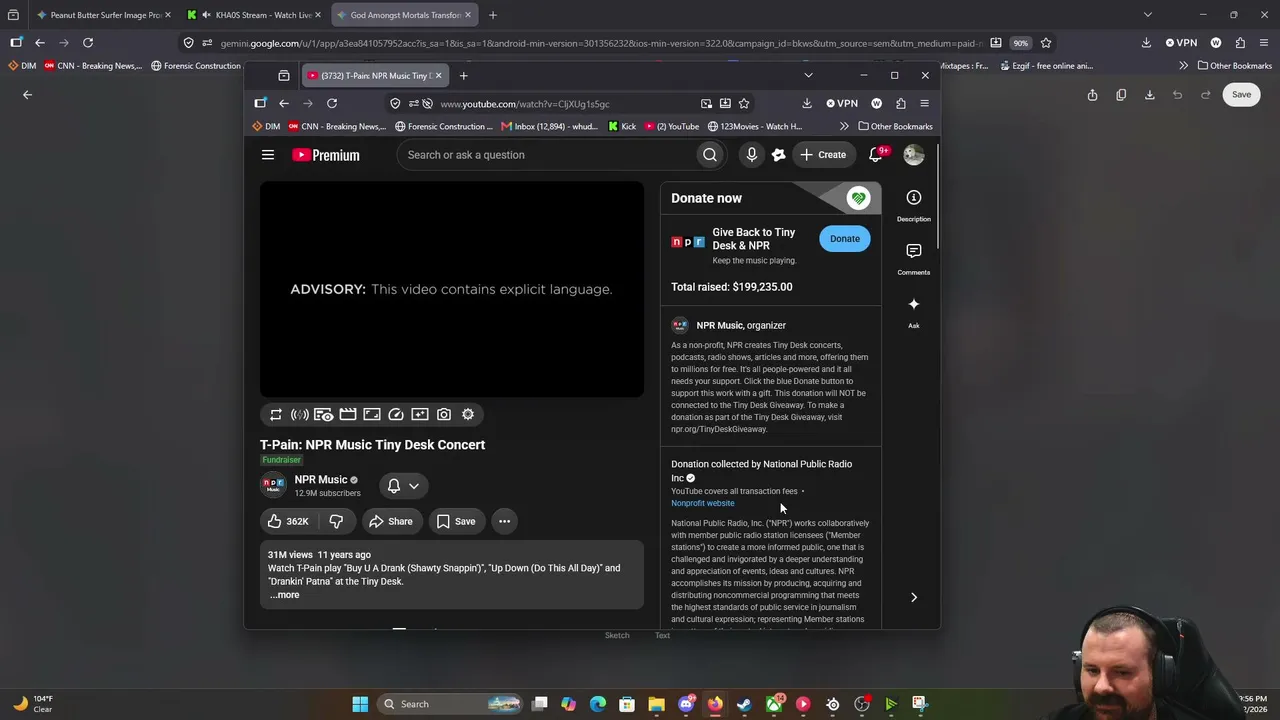Open Steam from the taskbar
This screenshot has width=1280, height=720.
pos(744,704)
